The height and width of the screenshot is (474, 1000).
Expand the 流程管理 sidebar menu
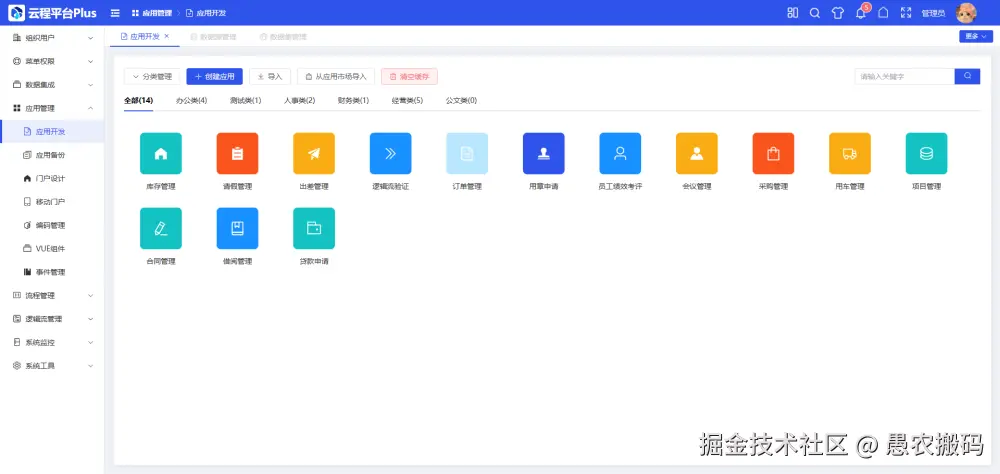point(52,295)
